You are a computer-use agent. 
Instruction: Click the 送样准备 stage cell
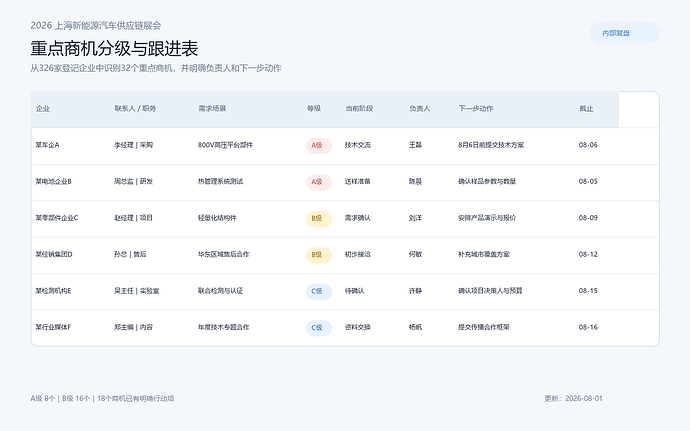tap(358, 181)
